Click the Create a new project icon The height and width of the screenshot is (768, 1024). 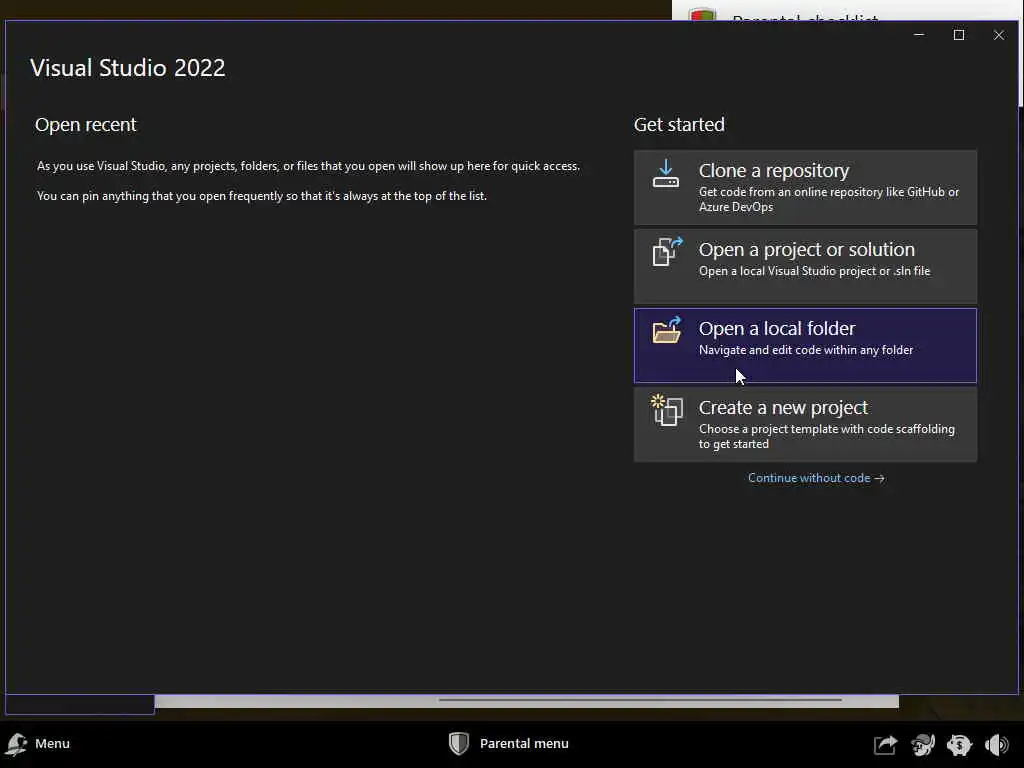click(667, 410)
